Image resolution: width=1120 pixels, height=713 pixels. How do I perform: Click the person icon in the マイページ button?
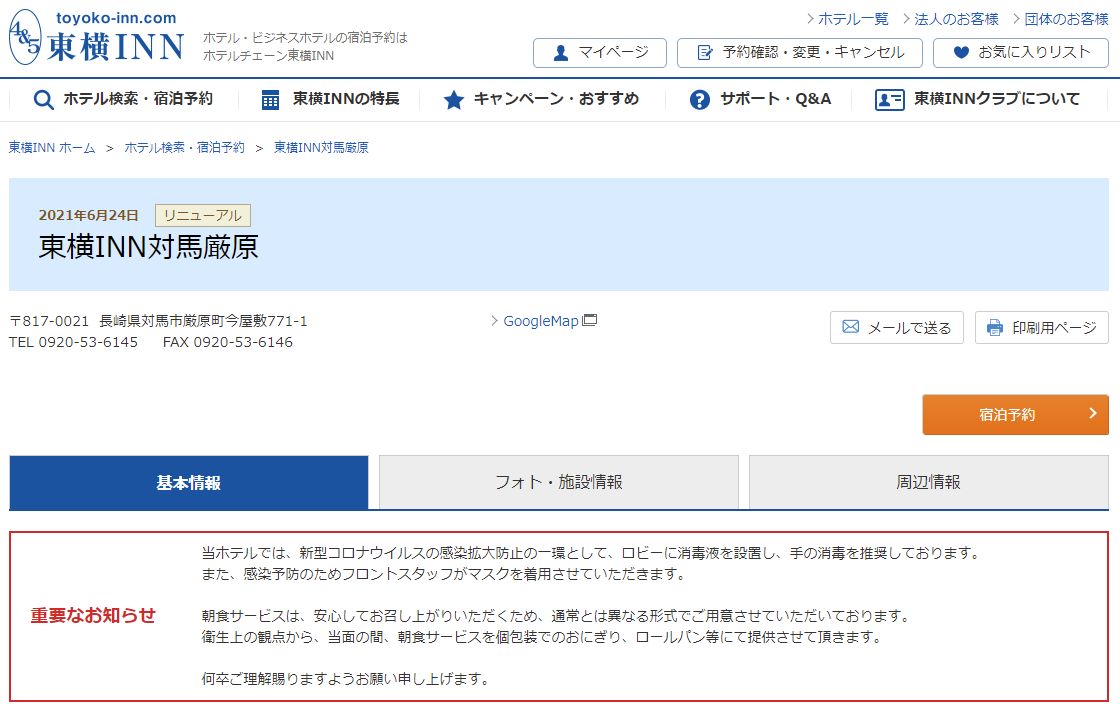(561, 53)
